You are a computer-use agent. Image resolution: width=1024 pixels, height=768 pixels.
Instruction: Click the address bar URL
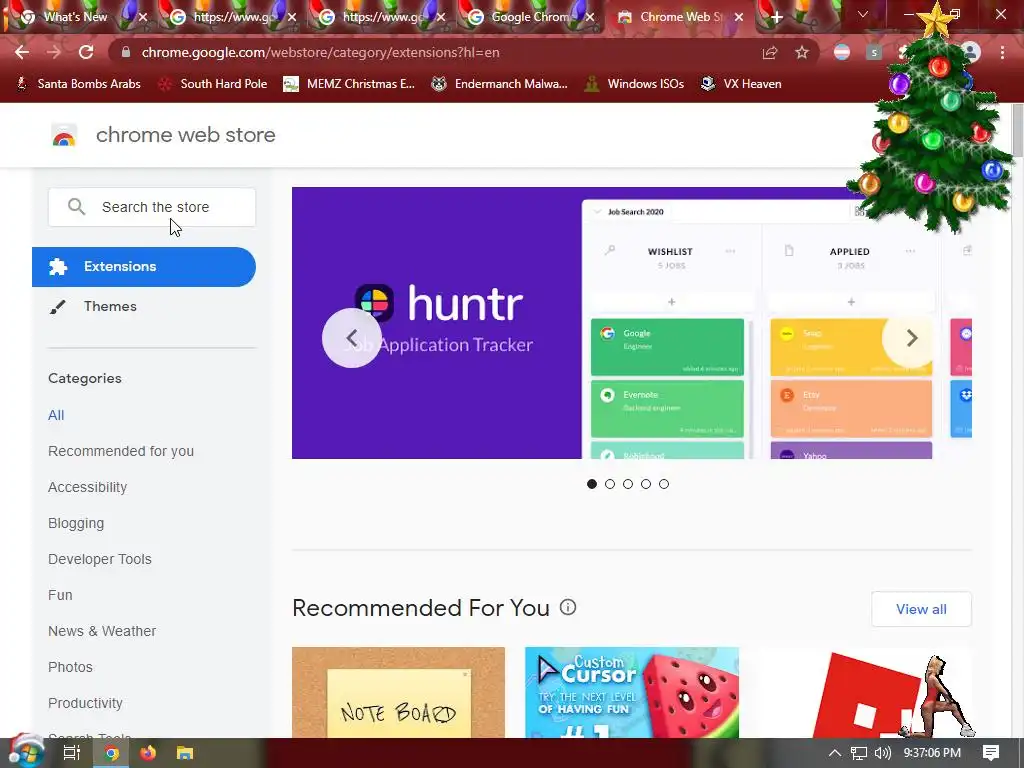click(321, 52)
